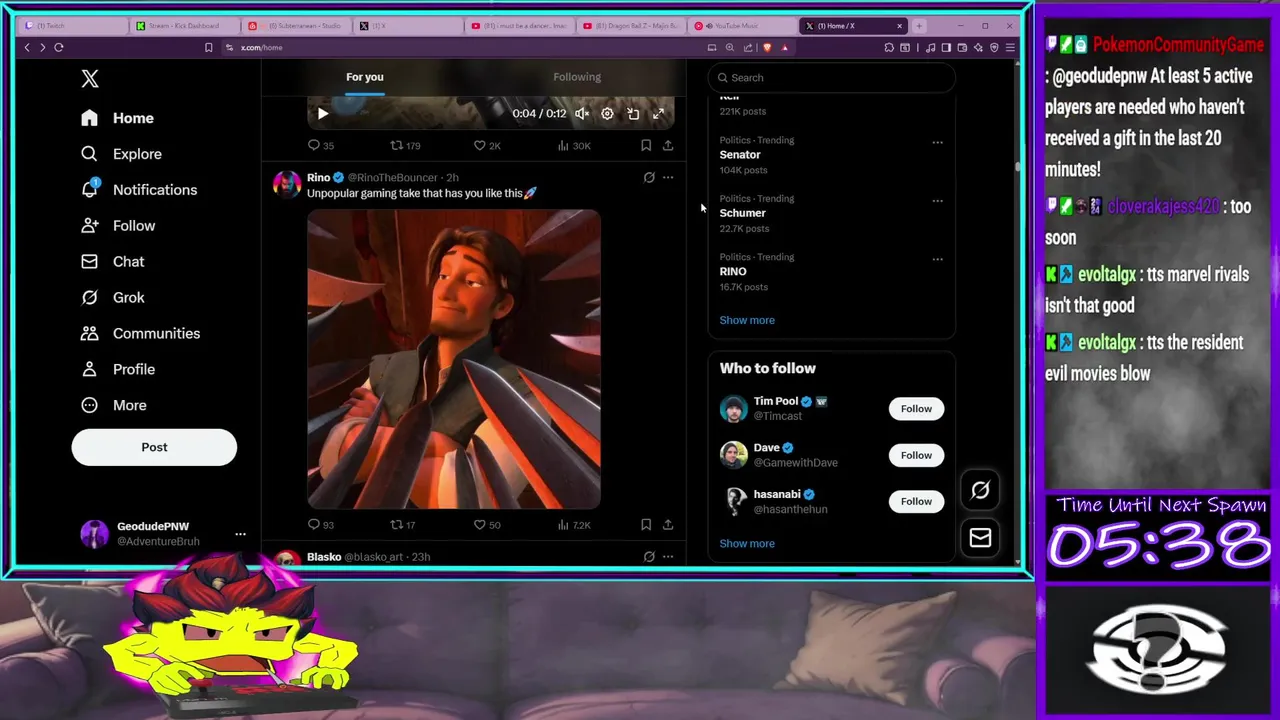The height and width of the screenshot is (720, 1280).
Task: Like the video post with 2K likes
Action: 487,146
